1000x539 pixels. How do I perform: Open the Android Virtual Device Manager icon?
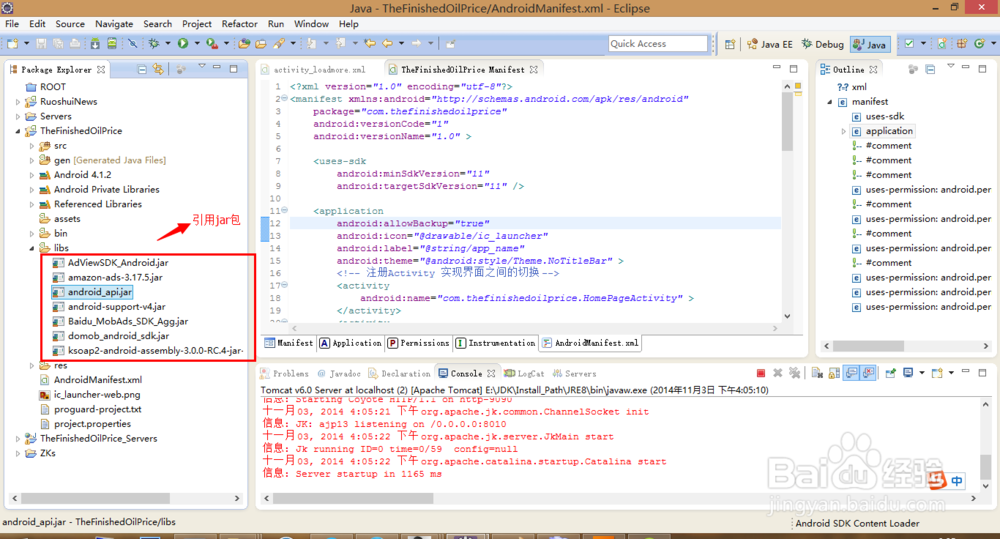pyautogui.click(x=112, y=43)
